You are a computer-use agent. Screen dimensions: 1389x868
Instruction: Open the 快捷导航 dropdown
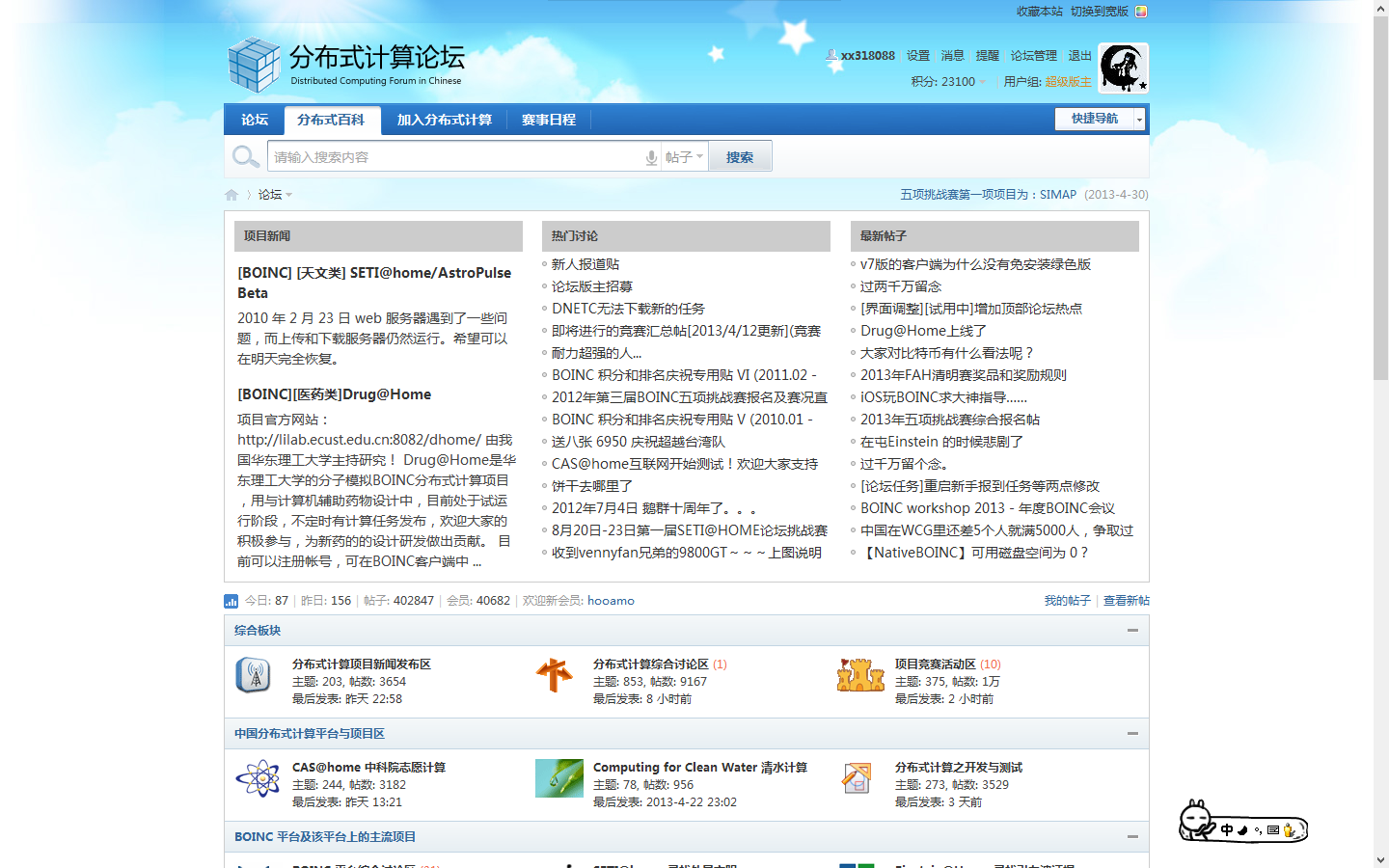1100,119
